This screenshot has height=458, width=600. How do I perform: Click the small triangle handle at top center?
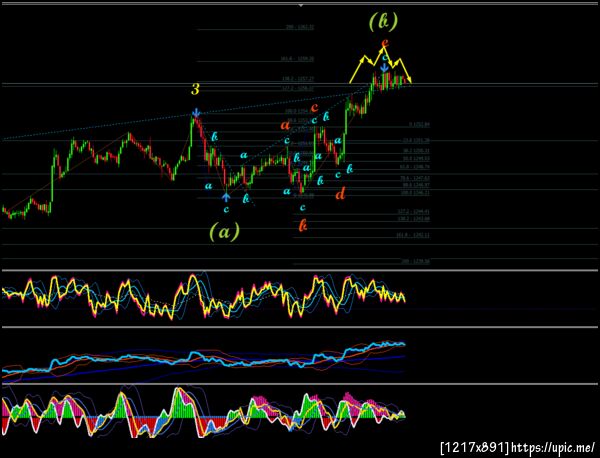301,5
